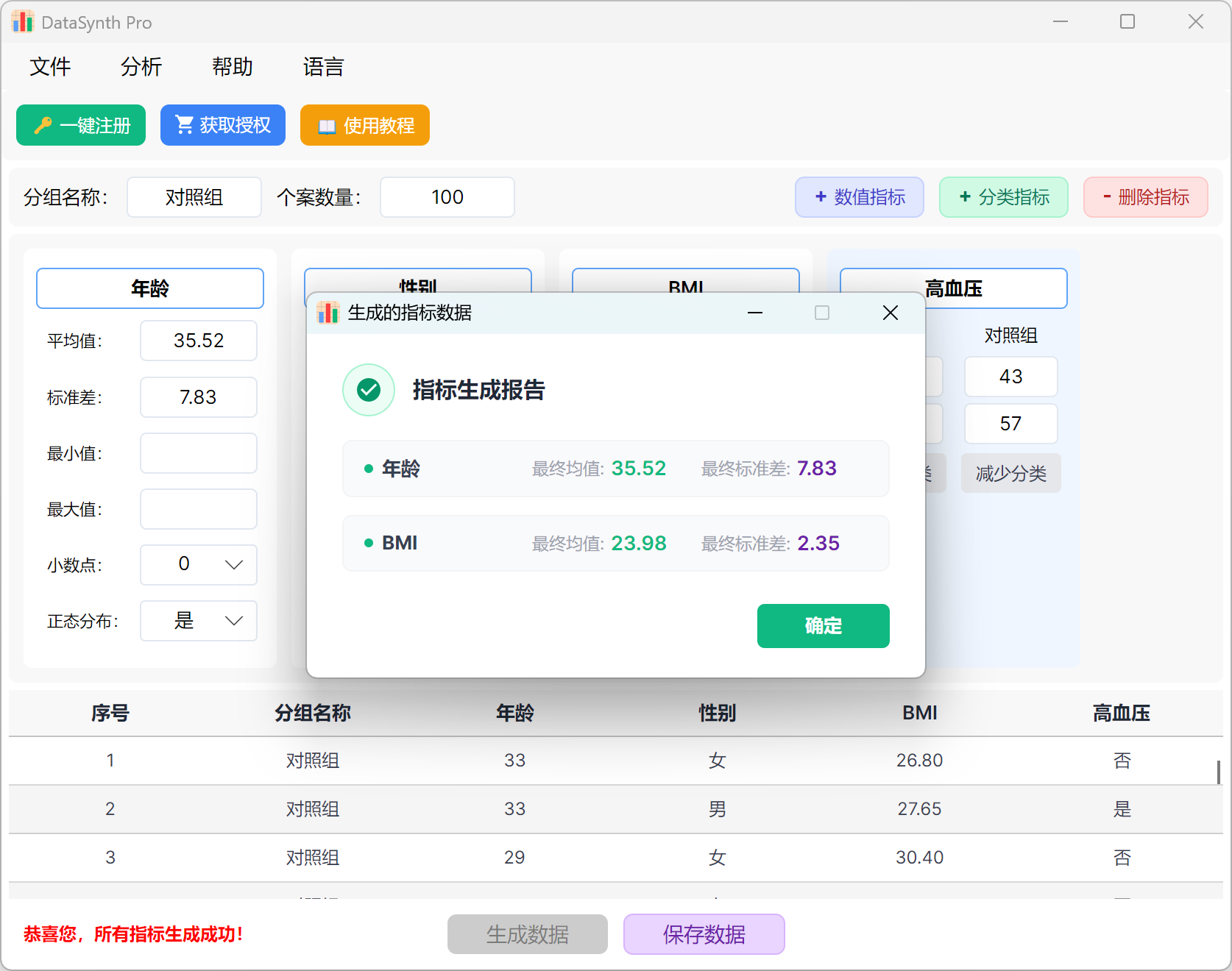This screenshot has height=971, width=1232.
Task: Click the empty 最小值 field
Action: click(199, 453)
